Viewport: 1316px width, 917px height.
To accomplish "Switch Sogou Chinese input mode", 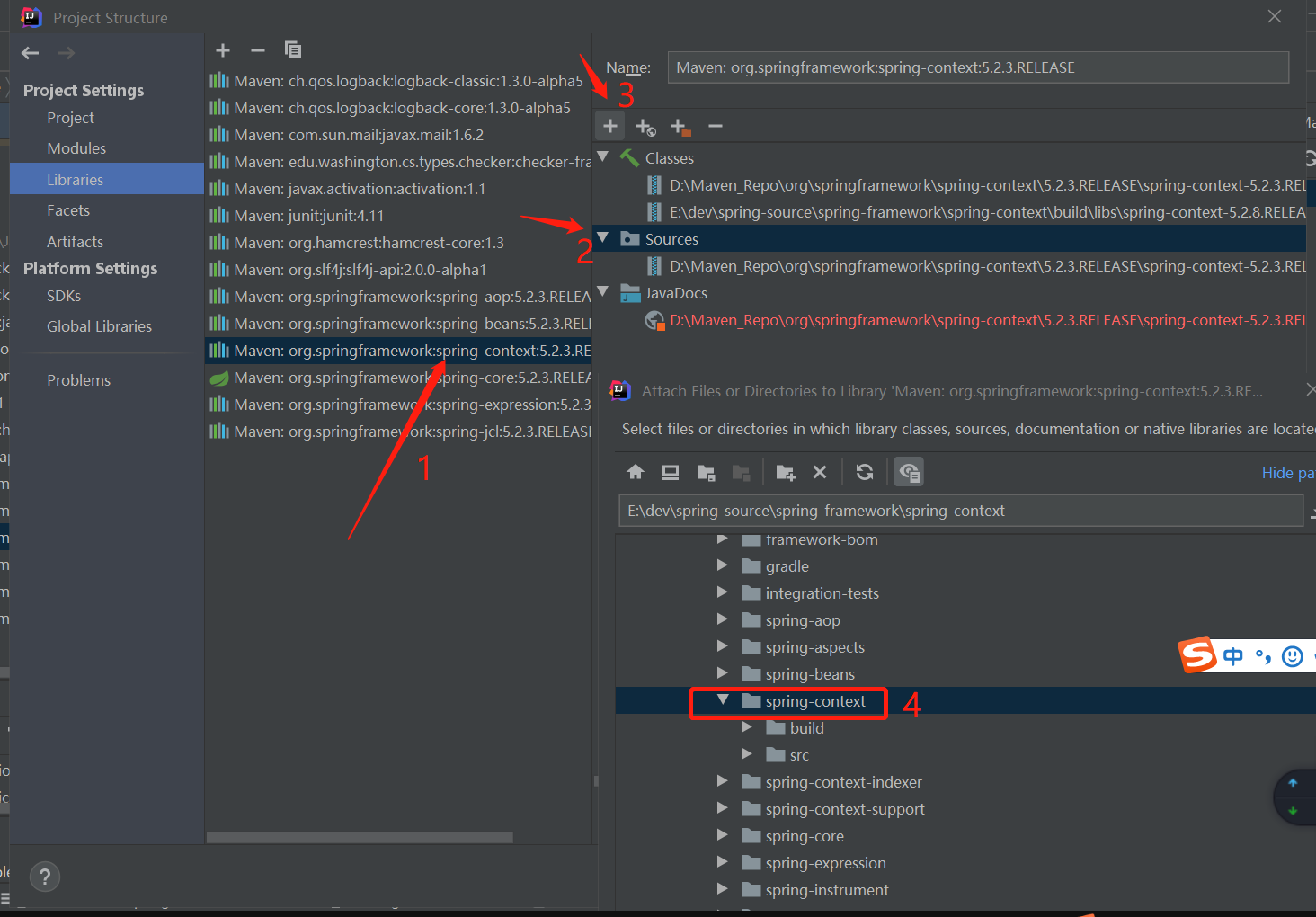I will 1233,656.
